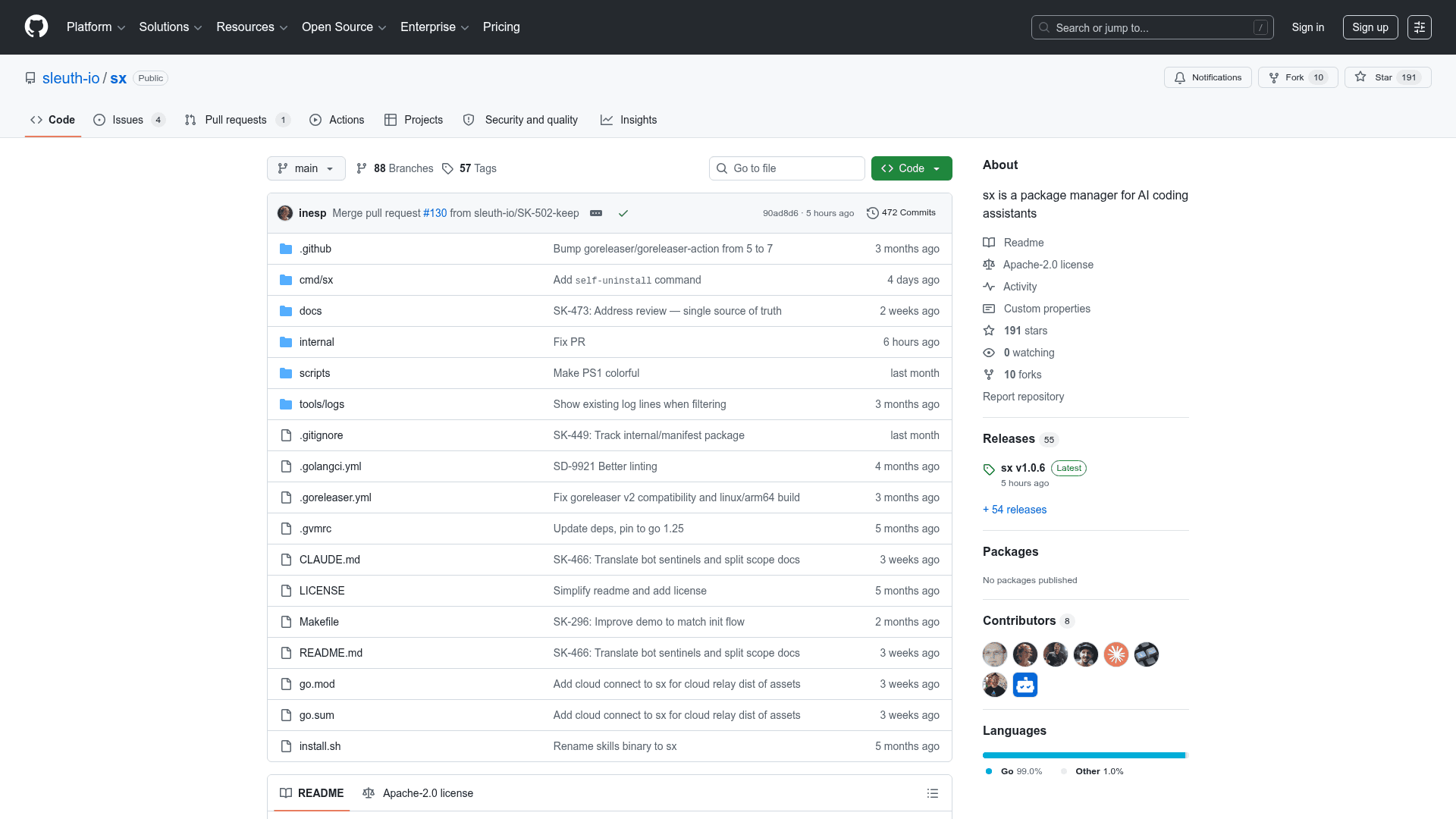Fork the sx repository
1456x819 pixels.
coord(1298,77)
